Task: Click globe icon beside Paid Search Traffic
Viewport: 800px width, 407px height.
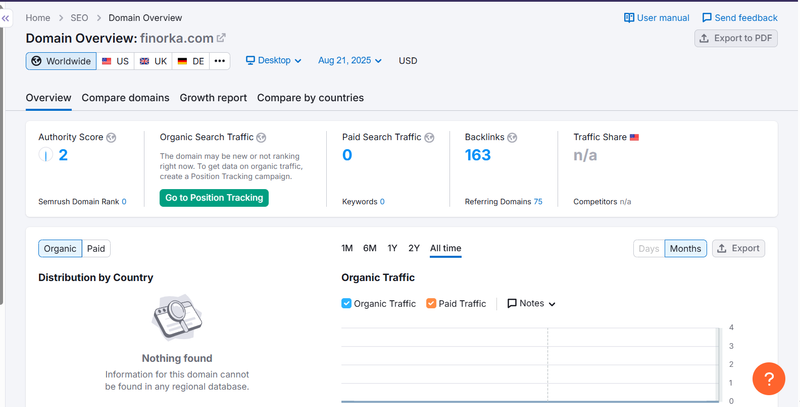Action: [x=429, y=137]
